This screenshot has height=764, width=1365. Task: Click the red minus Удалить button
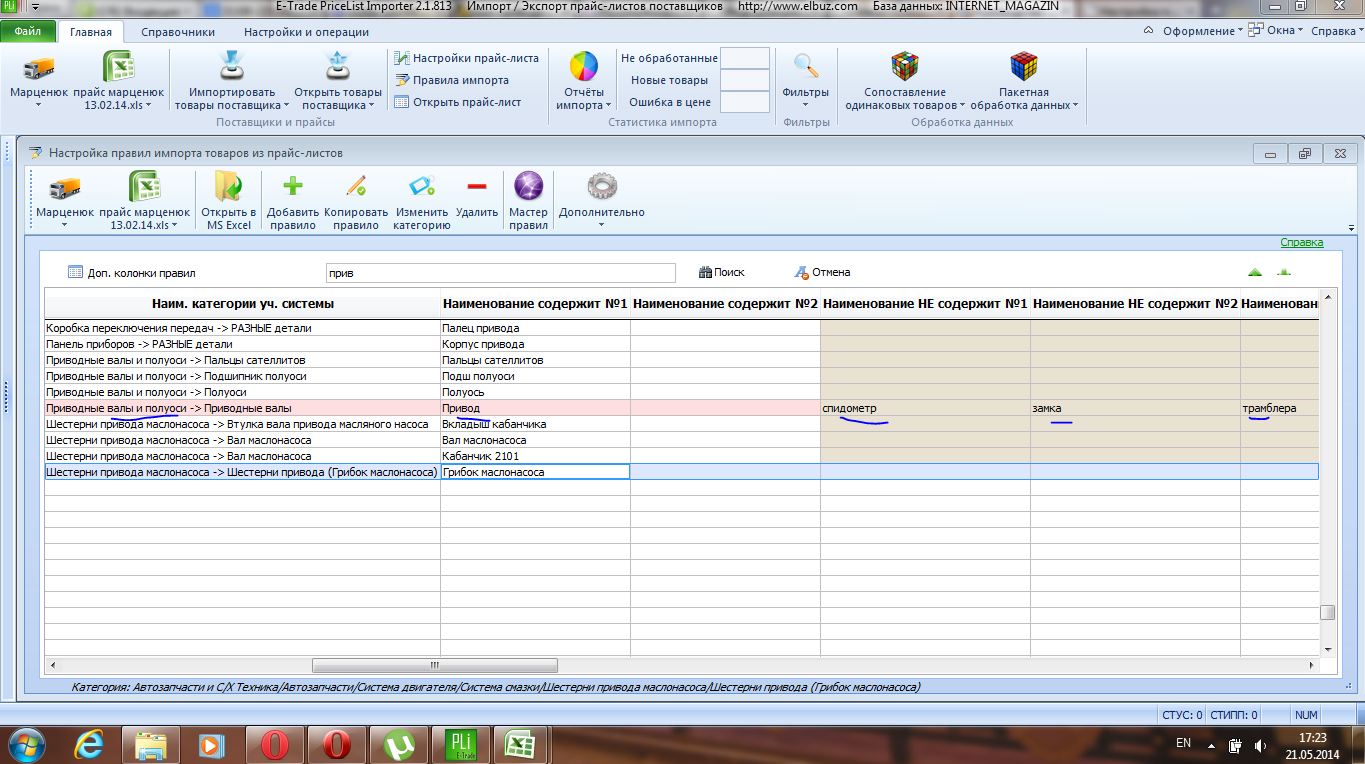477,197
